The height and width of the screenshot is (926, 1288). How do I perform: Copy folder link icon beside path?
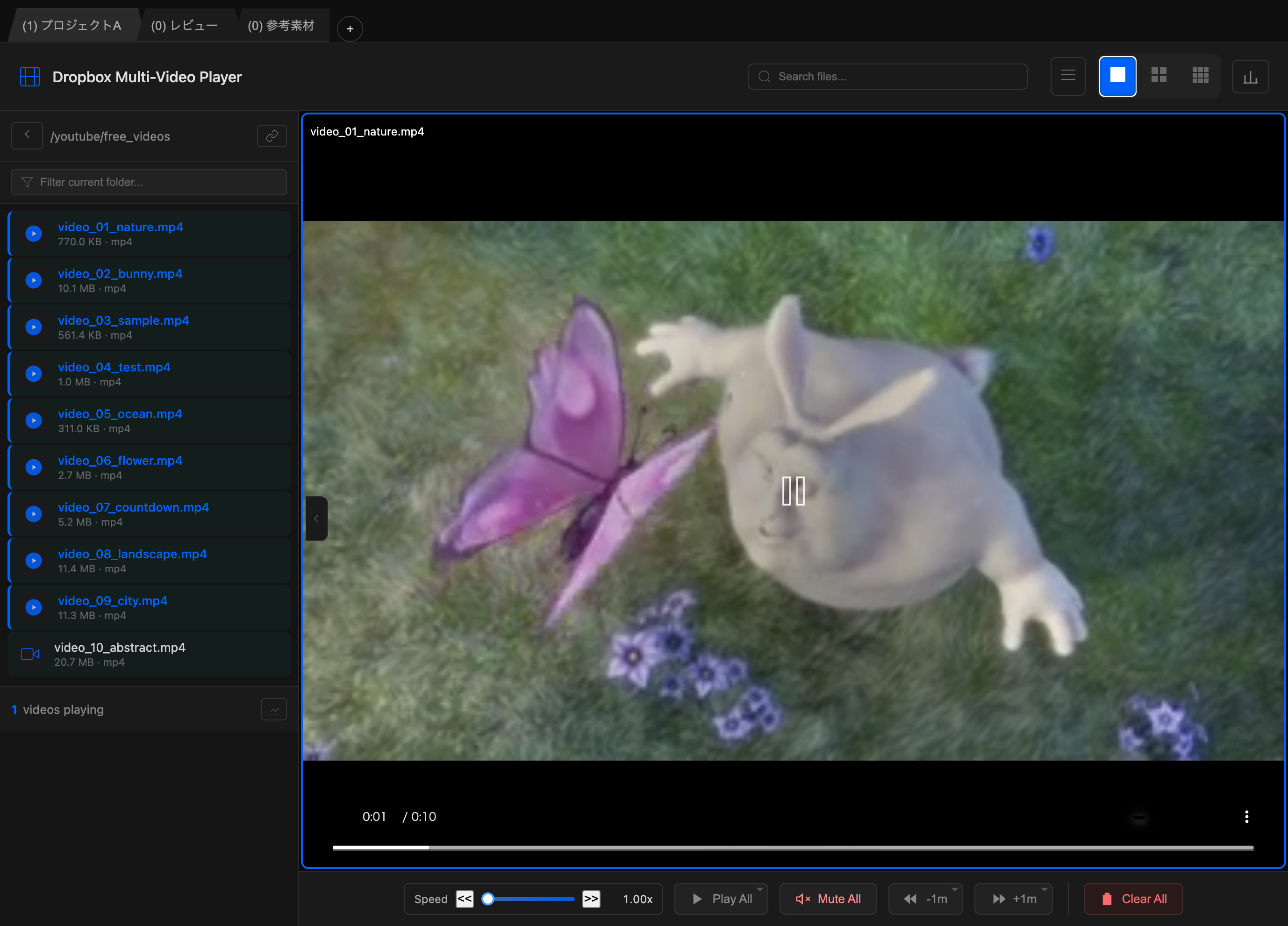click(x=272, y=136)
